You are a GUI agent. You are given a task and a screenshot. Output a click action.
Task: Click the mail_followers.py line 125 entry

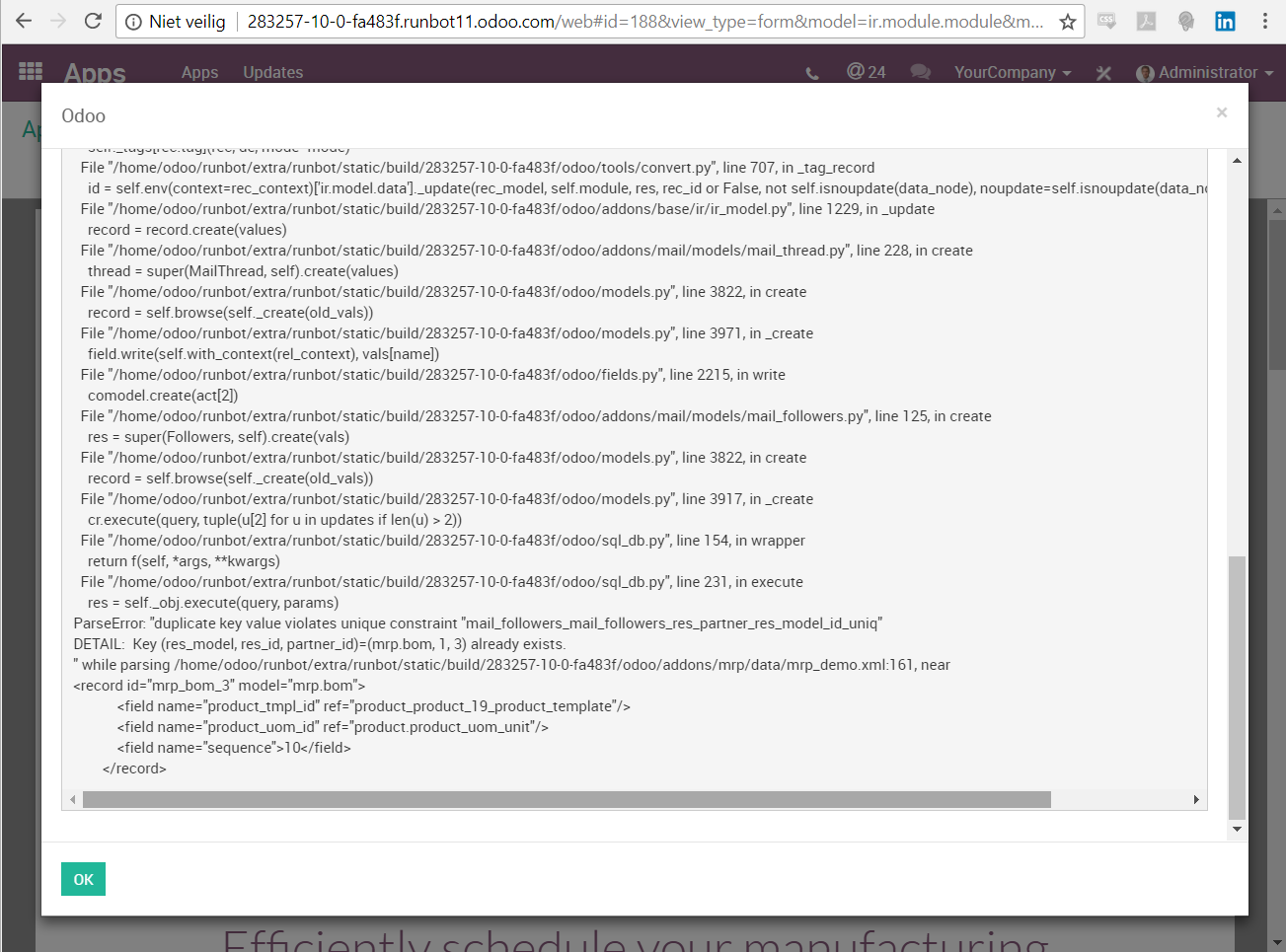(536, 416)
